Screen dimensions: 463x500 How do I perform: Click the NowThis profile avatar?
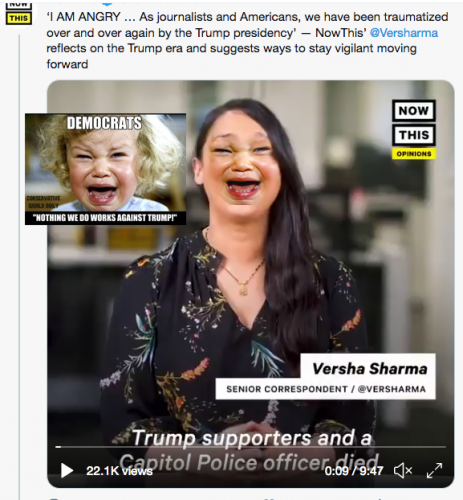tap(19, 14)
